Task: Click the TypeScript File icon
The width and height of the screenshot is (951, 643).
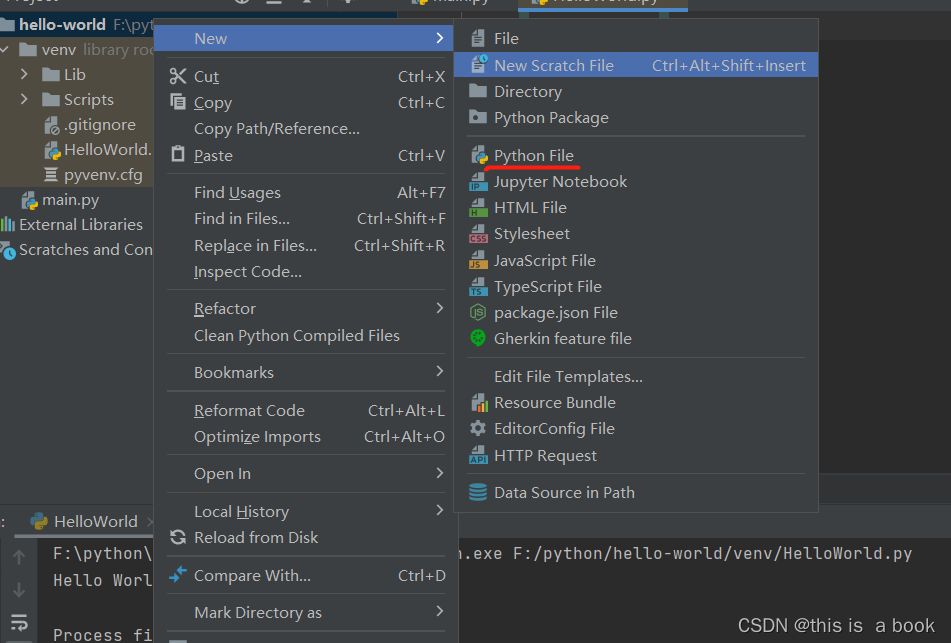Action: click(477, 285)
